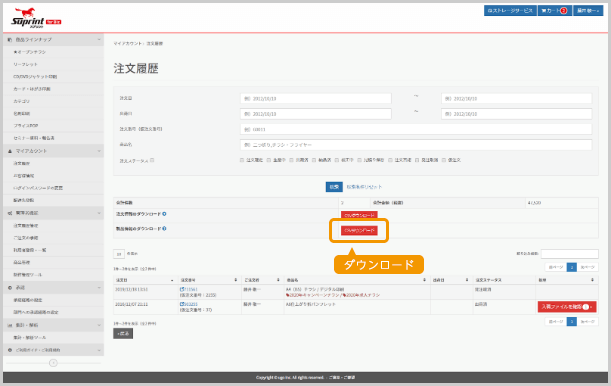
Task: Click the マイアカウント breadcrumb link
Action: [x=127, y=44]
